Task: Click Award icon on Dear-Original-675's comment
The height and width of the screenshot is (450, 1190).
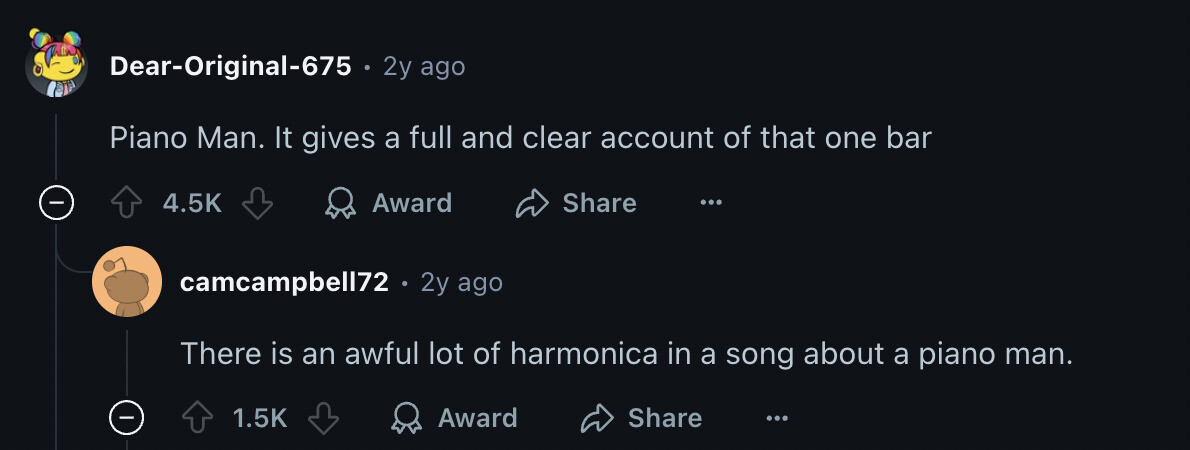Action: click(x=341, y=203)
